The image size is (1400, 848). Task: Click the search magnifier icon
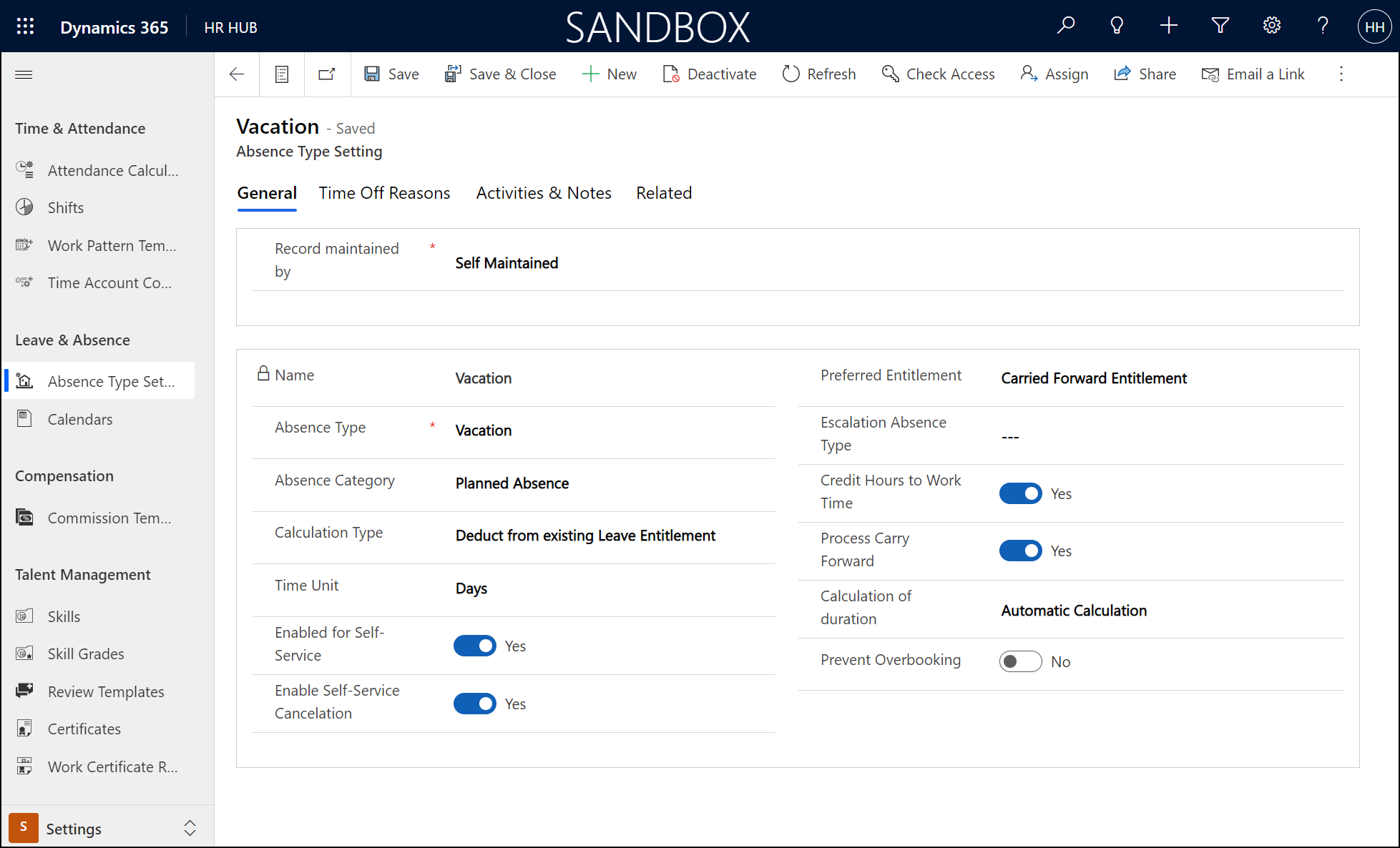pos(1066,26)
